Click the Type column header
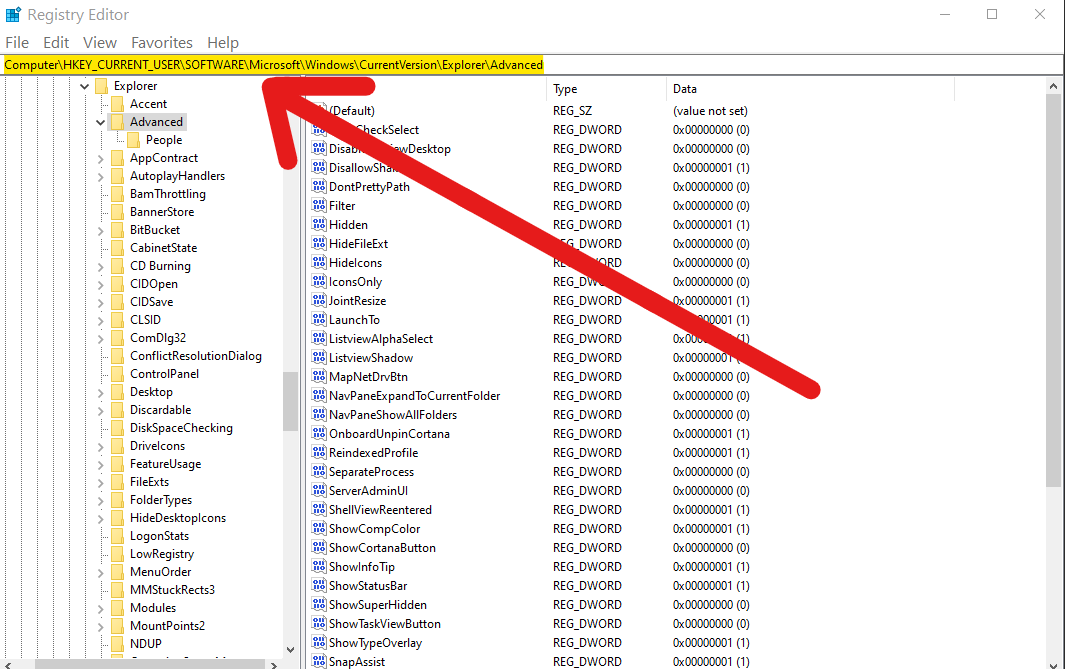The height and width of the screenshot is (669, 1065). coord(565,89)
